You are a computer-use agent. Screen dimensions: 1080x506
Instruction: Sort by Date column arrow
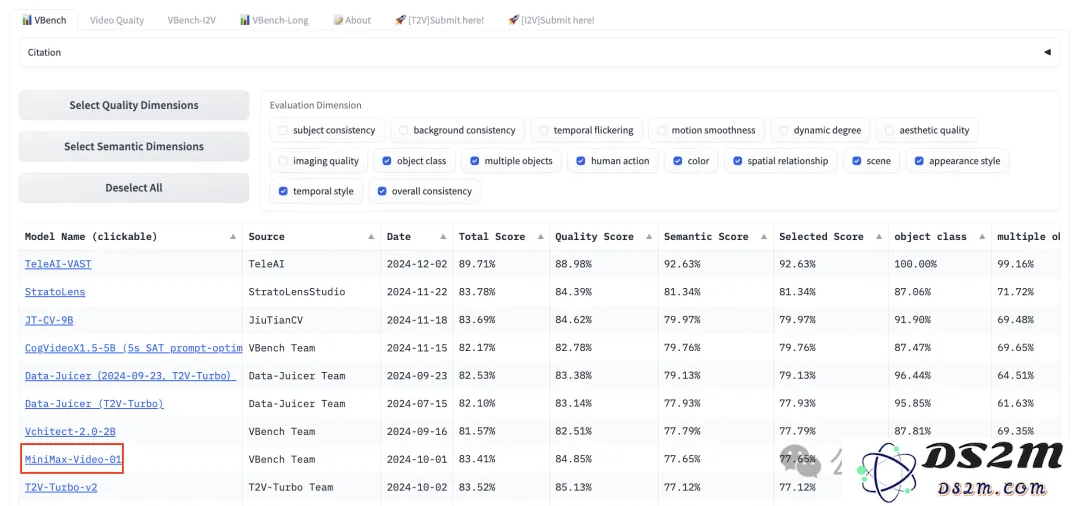pos(444,237)
